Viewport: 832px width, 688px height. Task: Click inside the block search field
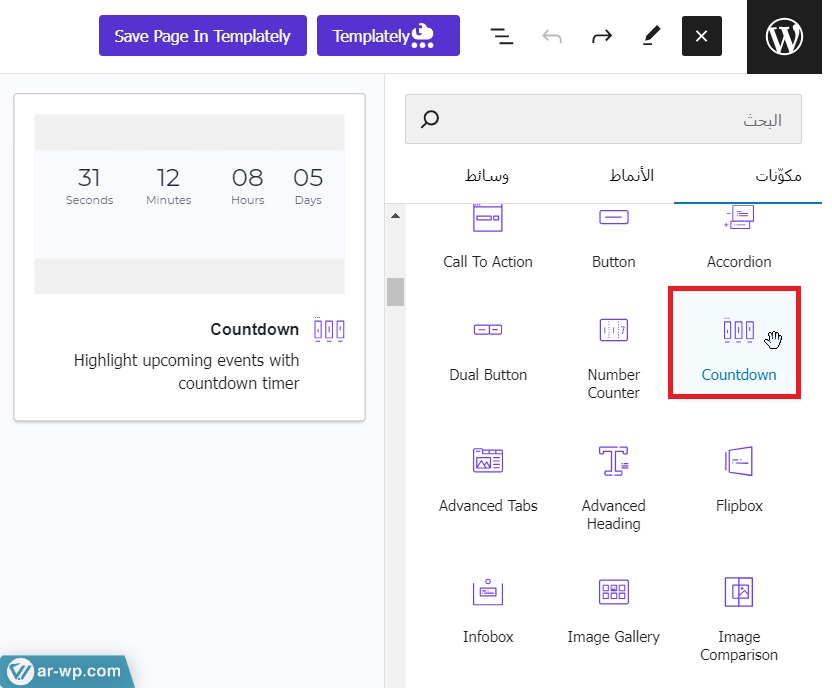tap(603, 120)
